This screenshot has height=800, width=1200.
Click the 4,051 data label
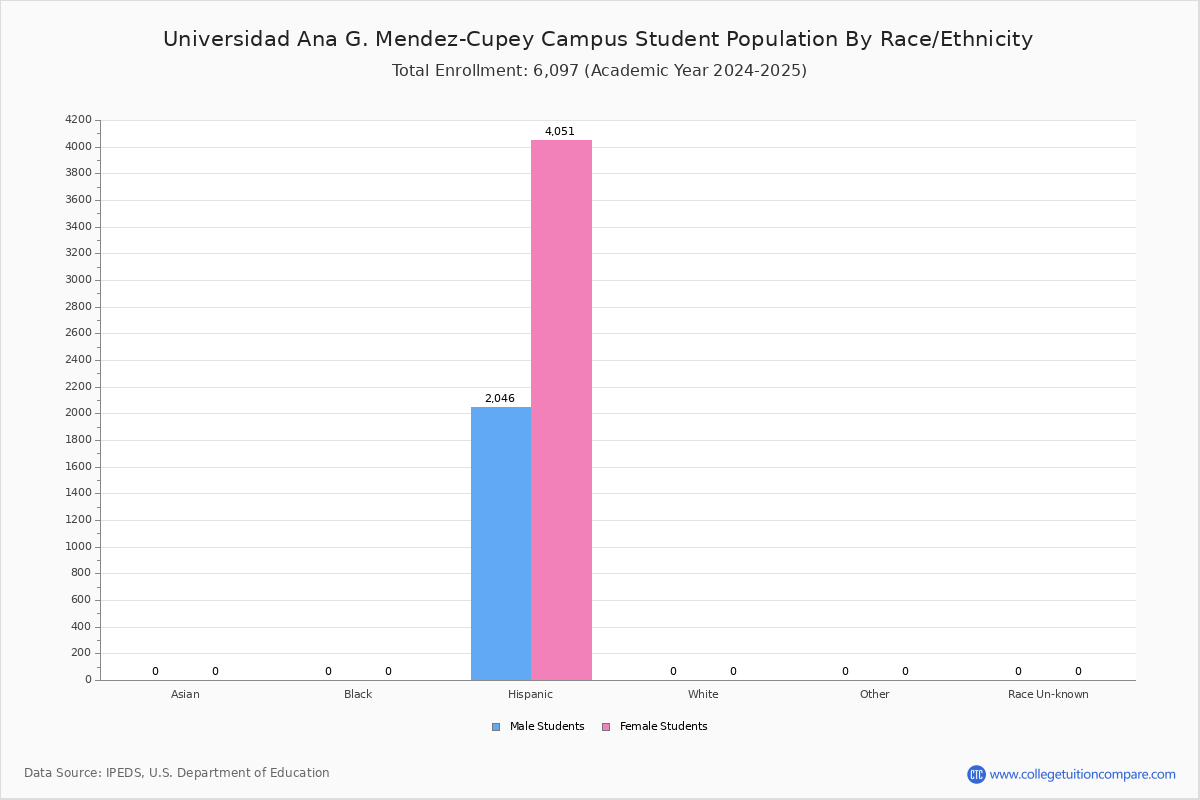(560, 132)
